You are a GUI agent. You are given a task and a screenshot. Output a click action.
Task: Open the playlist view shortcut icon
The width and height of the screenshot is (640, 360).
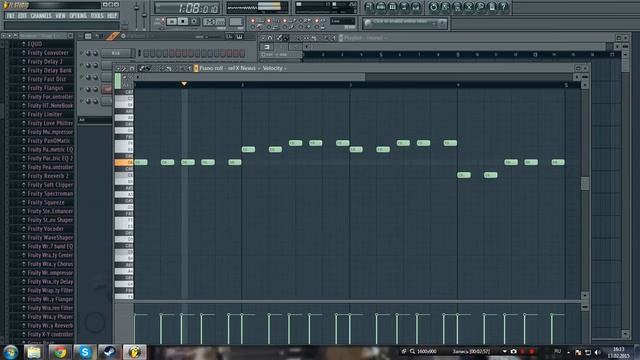tap(369, 7)
